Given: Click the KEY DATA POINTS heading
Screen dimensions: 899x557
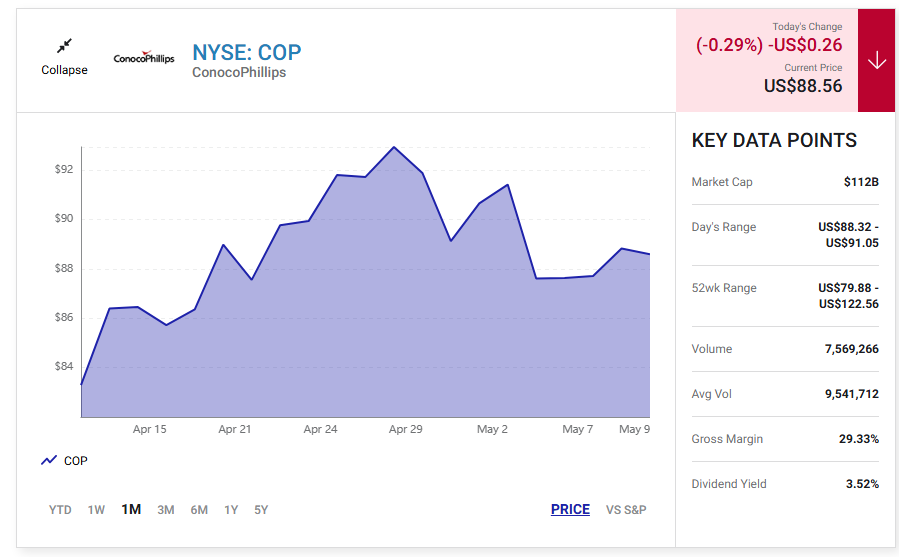Looking at the screenshot, I should point(774,140).
